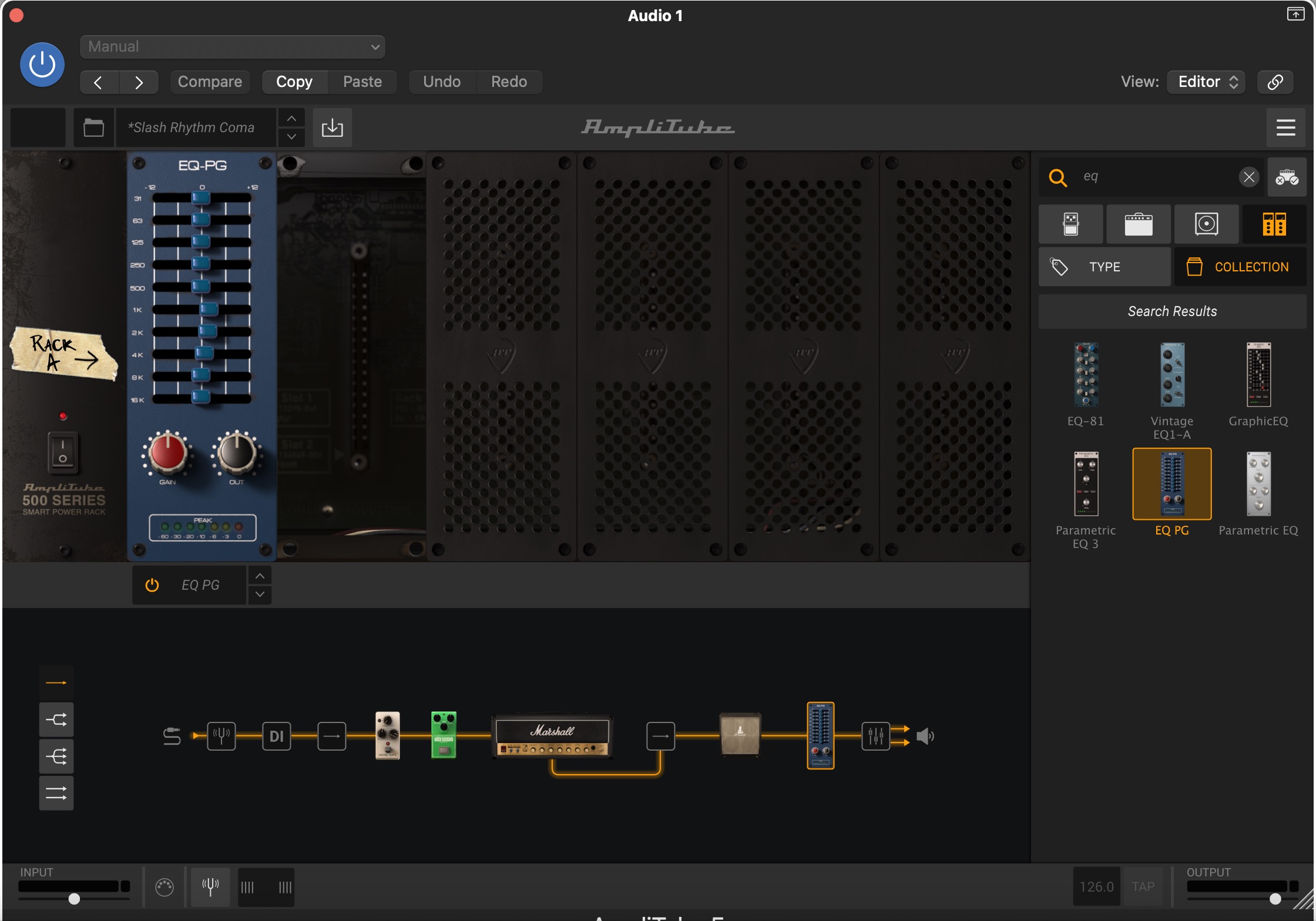Click the output speaker icon

pos(925,736)
